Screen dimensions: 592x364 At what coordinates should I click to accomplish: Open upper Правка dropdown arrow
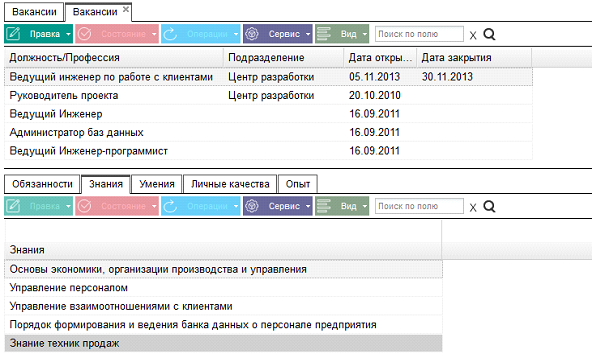pyautogui.click(x=68, y=34)
